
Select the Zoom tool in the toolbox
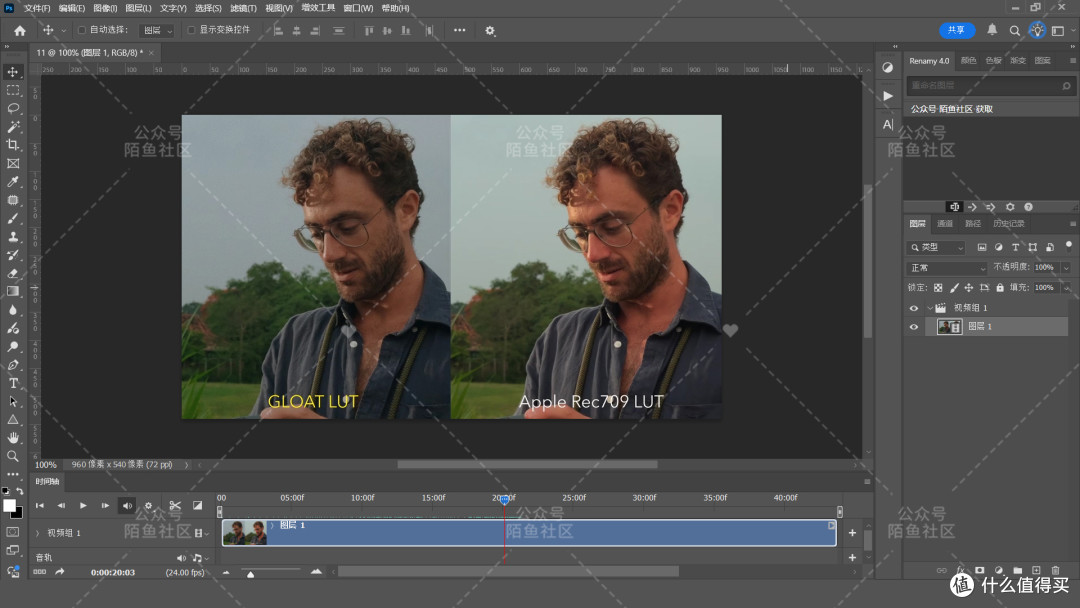[13, 456]
